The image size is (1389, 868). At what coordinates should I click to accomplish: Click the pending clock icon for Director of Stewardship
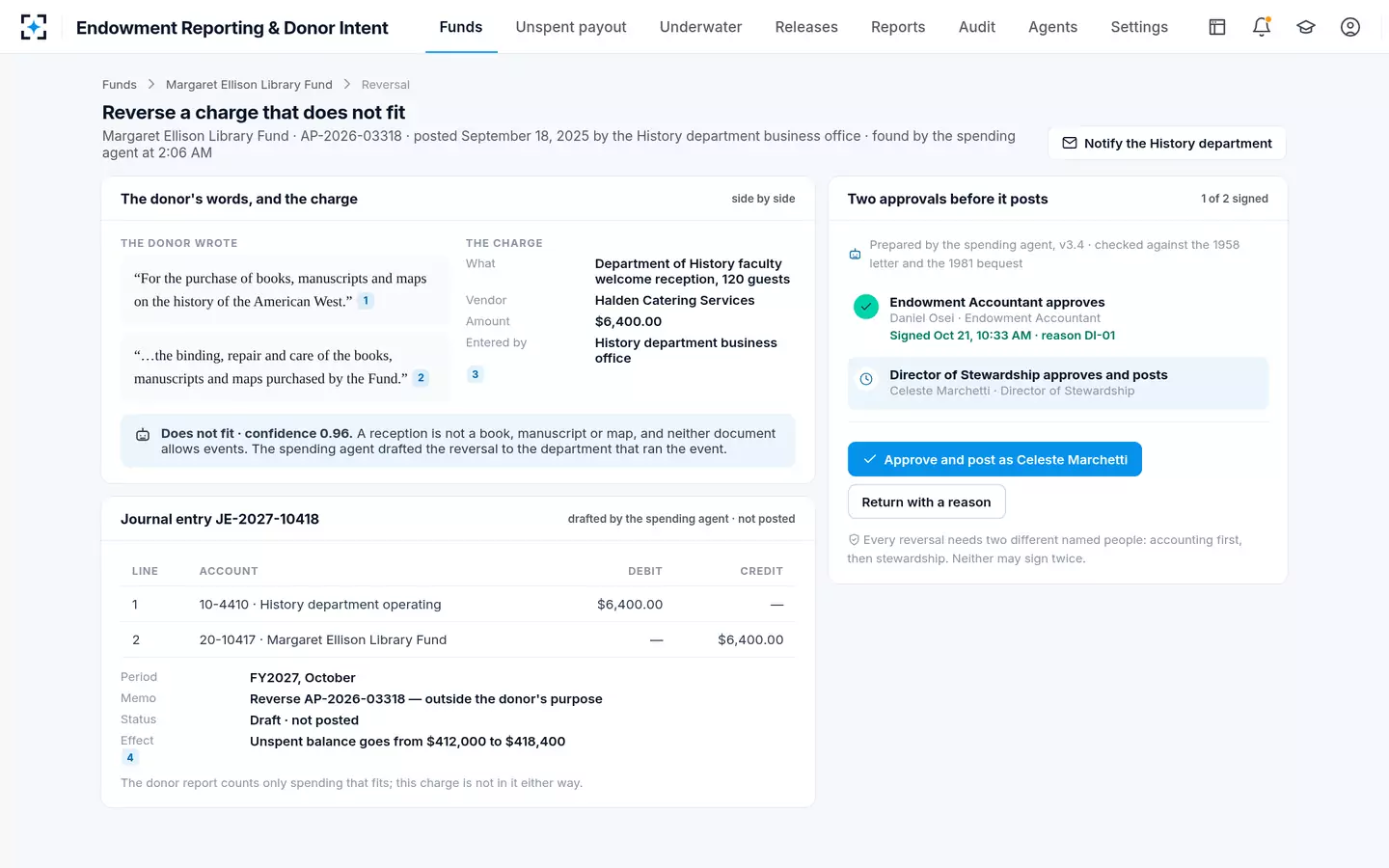pos(866,379)
